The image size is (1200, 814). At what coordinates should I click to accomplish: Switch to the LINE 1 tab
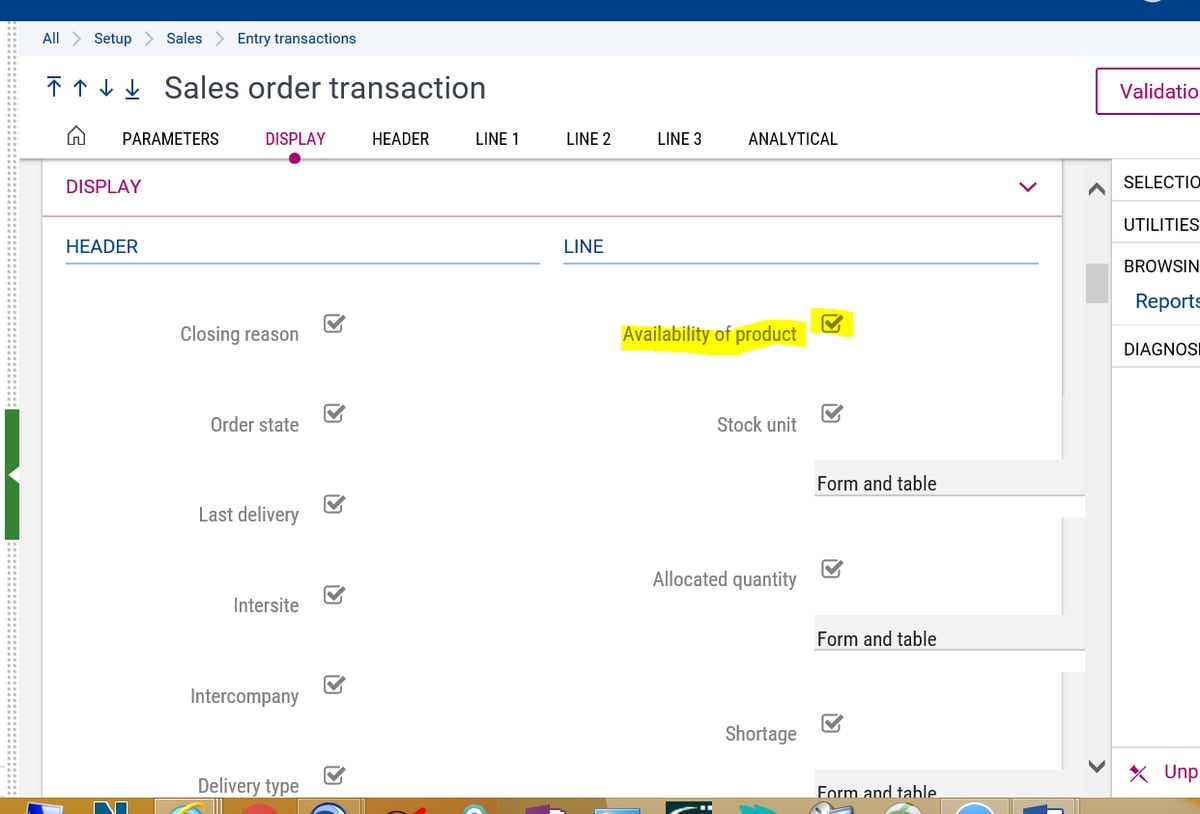point(497,139)
